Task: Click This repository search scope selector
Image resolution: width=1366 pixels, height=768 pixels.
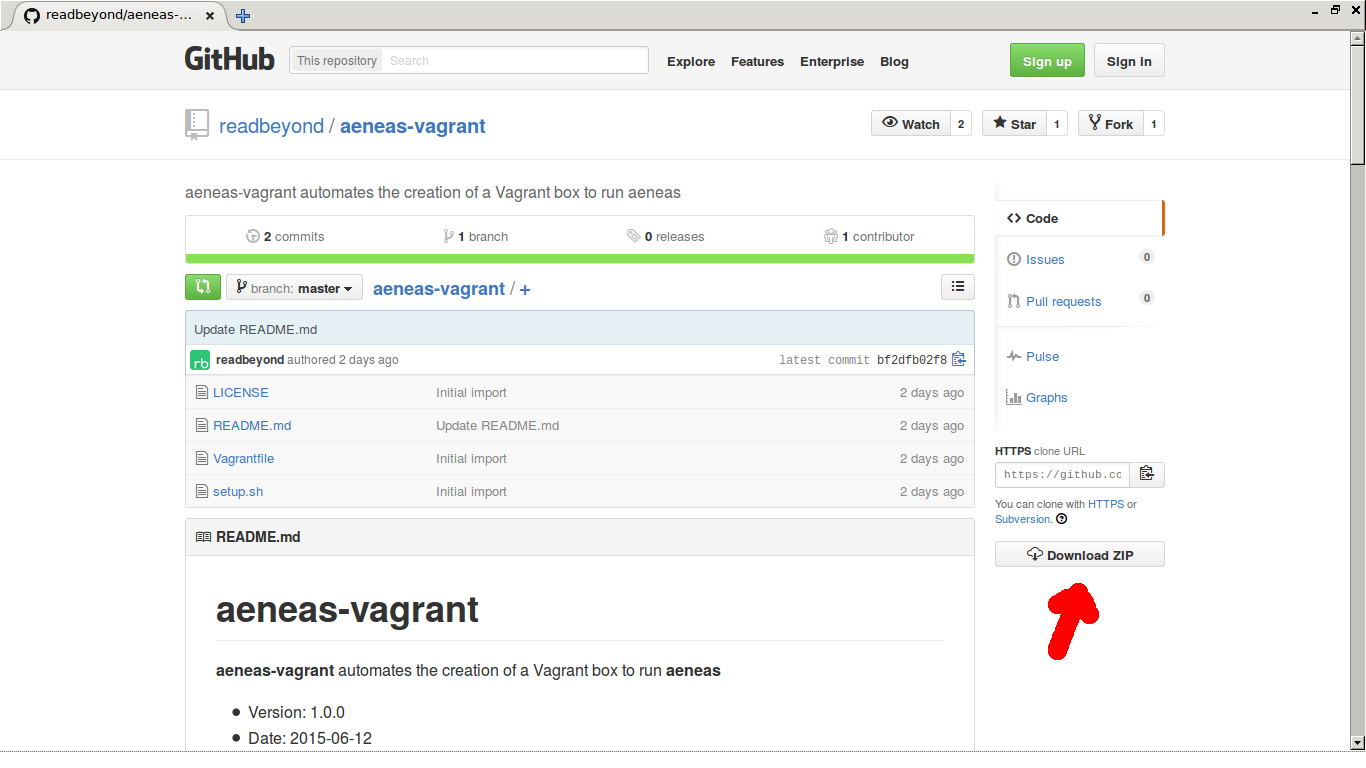Action: [x=336, y=60]
